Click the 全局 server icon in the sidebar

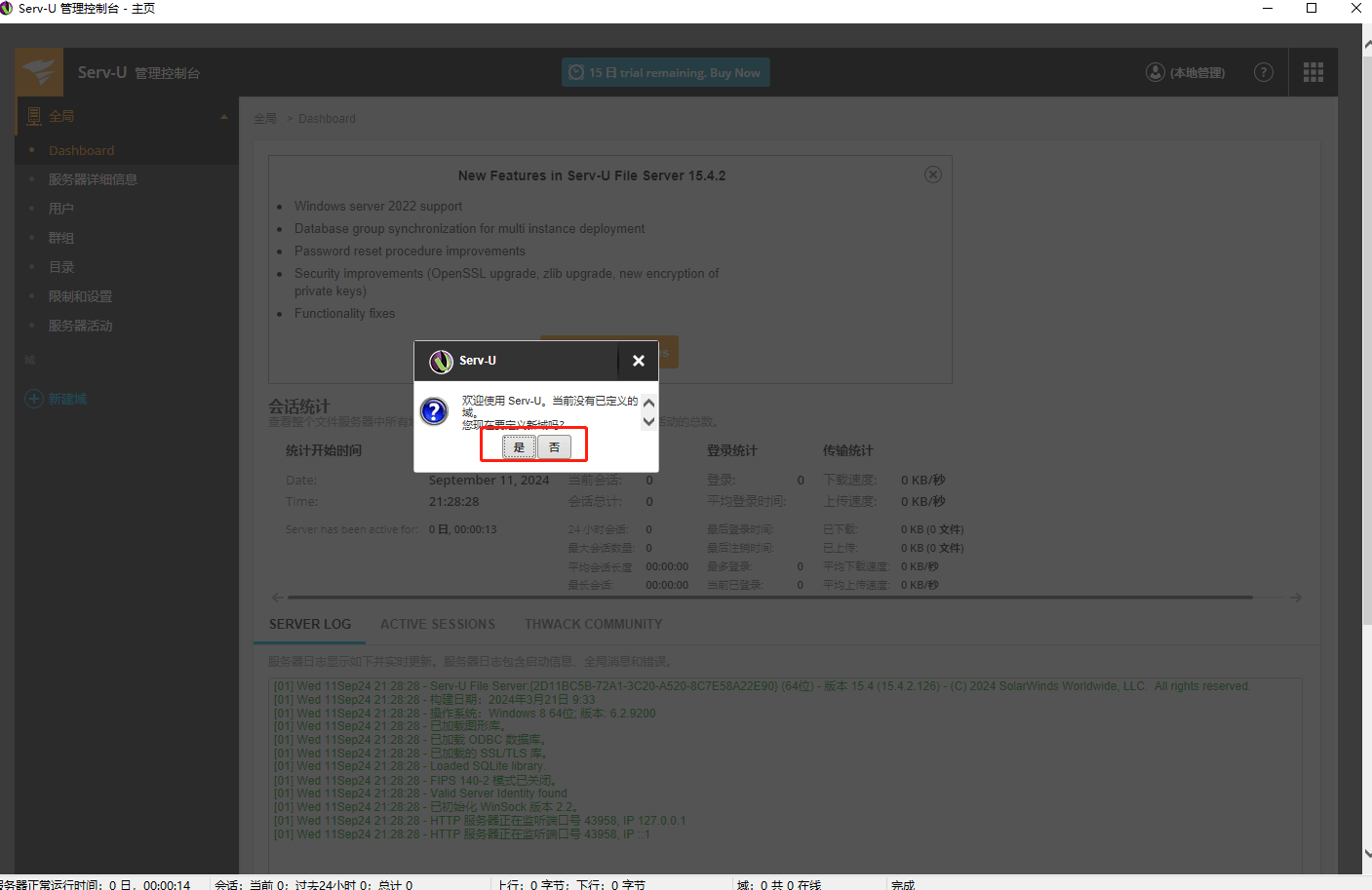[x=34, y=116]
